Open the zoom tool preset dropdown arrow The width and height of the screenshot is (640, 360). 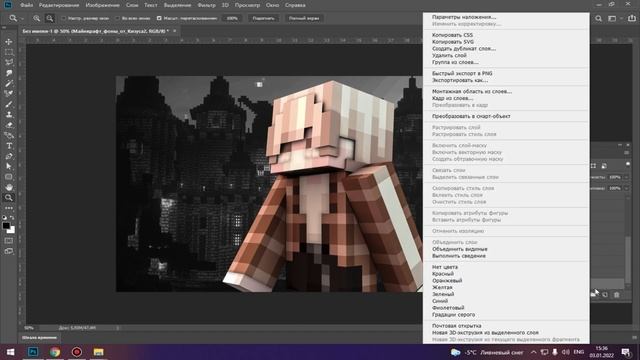pyautogui.click(x=22, y=19)
